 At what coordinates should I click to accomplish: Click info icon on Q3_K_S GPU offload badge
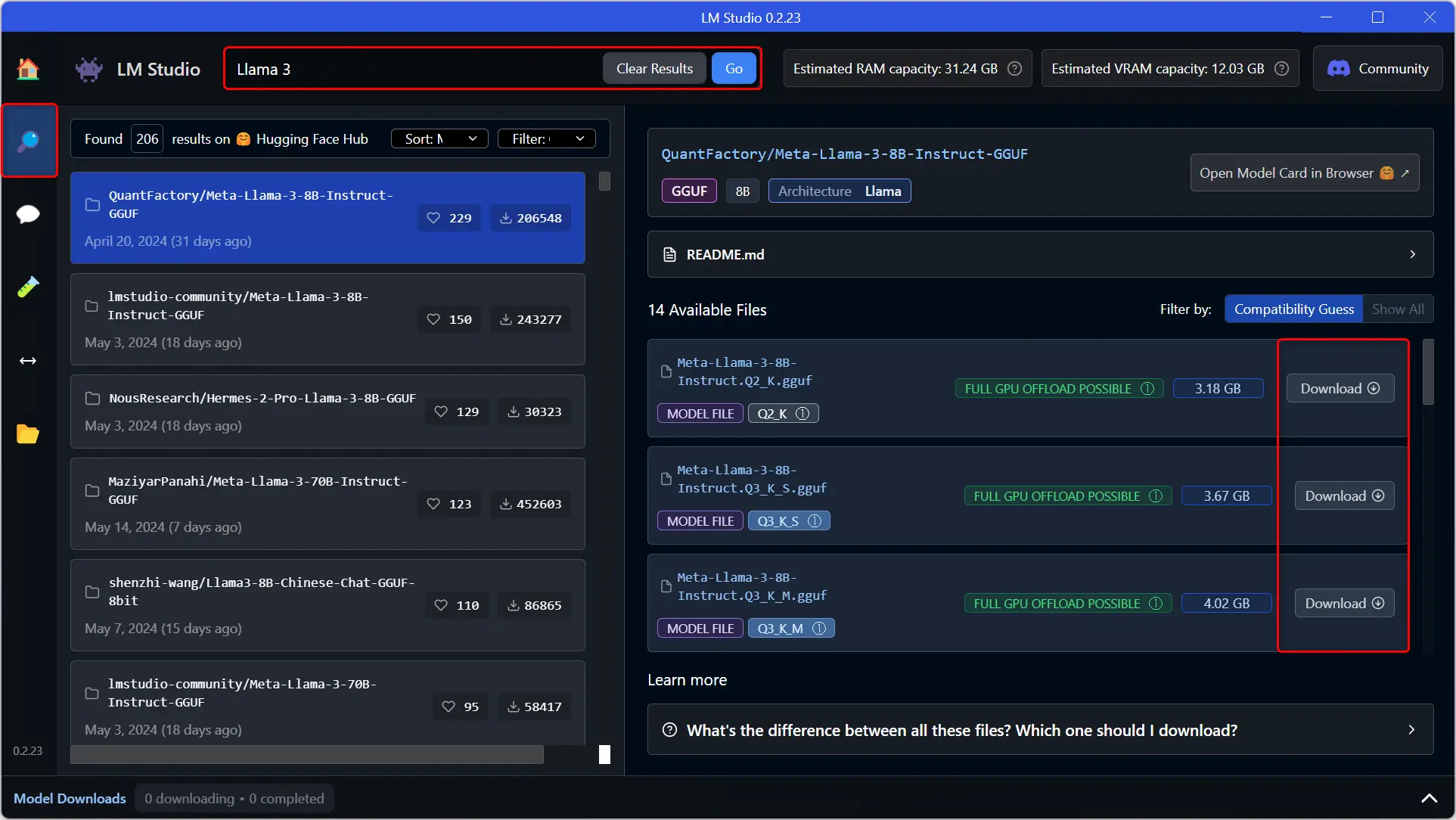click(1156, 496)
